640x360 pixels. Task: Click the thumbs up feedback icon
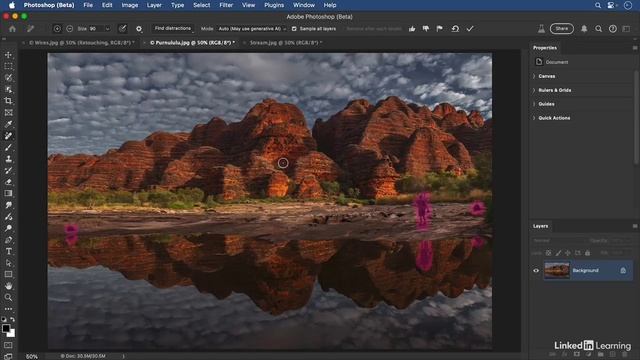(412, 29)
